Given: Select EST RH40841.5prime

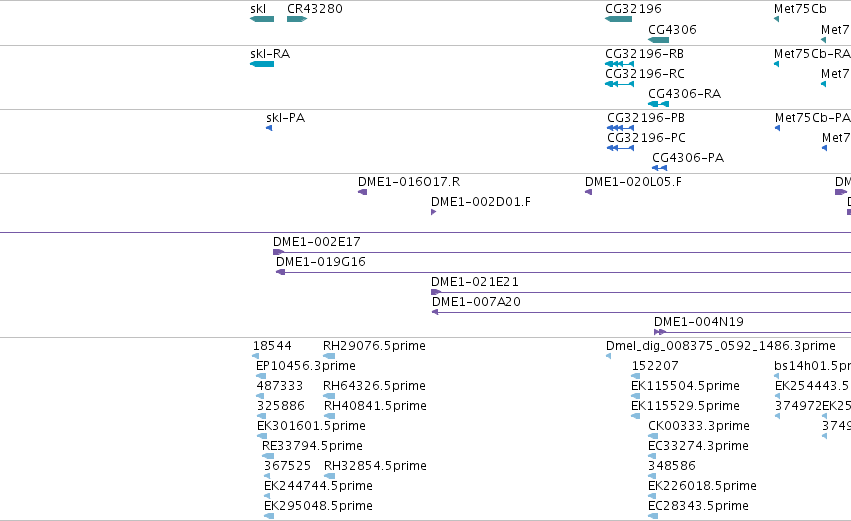Looking at the screenshot, I should (329, 417).
